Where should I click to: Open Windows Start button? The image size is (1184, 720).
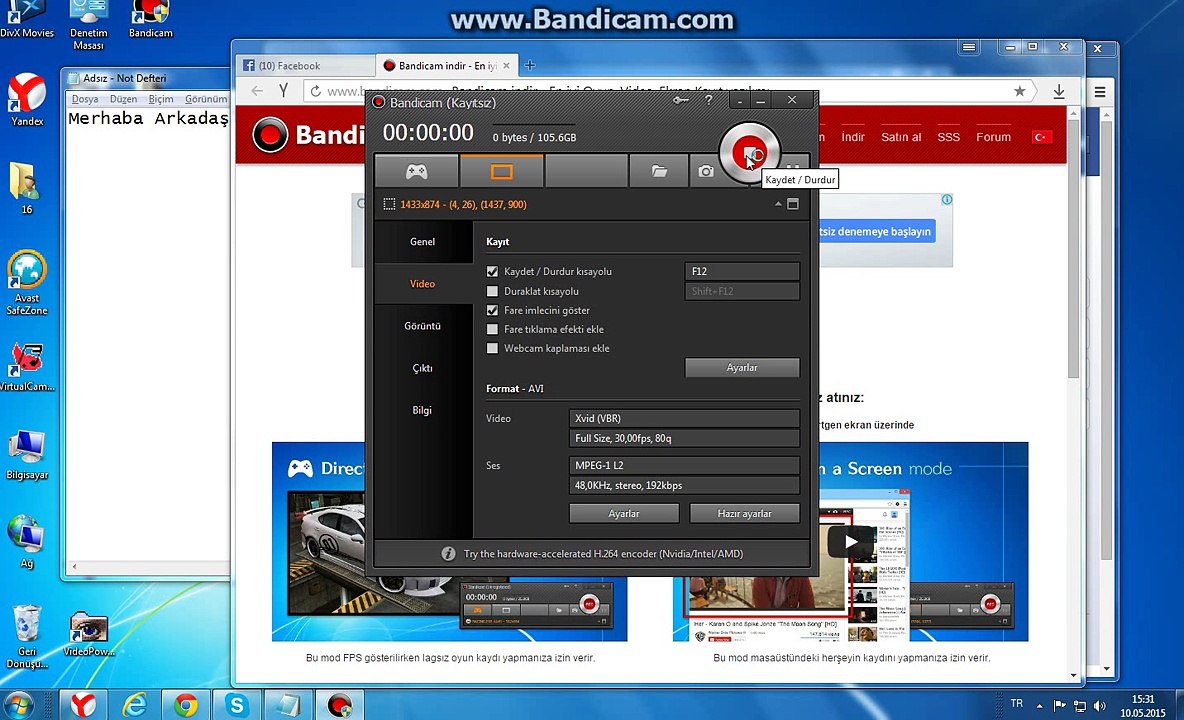pyautogui.click(x=19, y=705)
